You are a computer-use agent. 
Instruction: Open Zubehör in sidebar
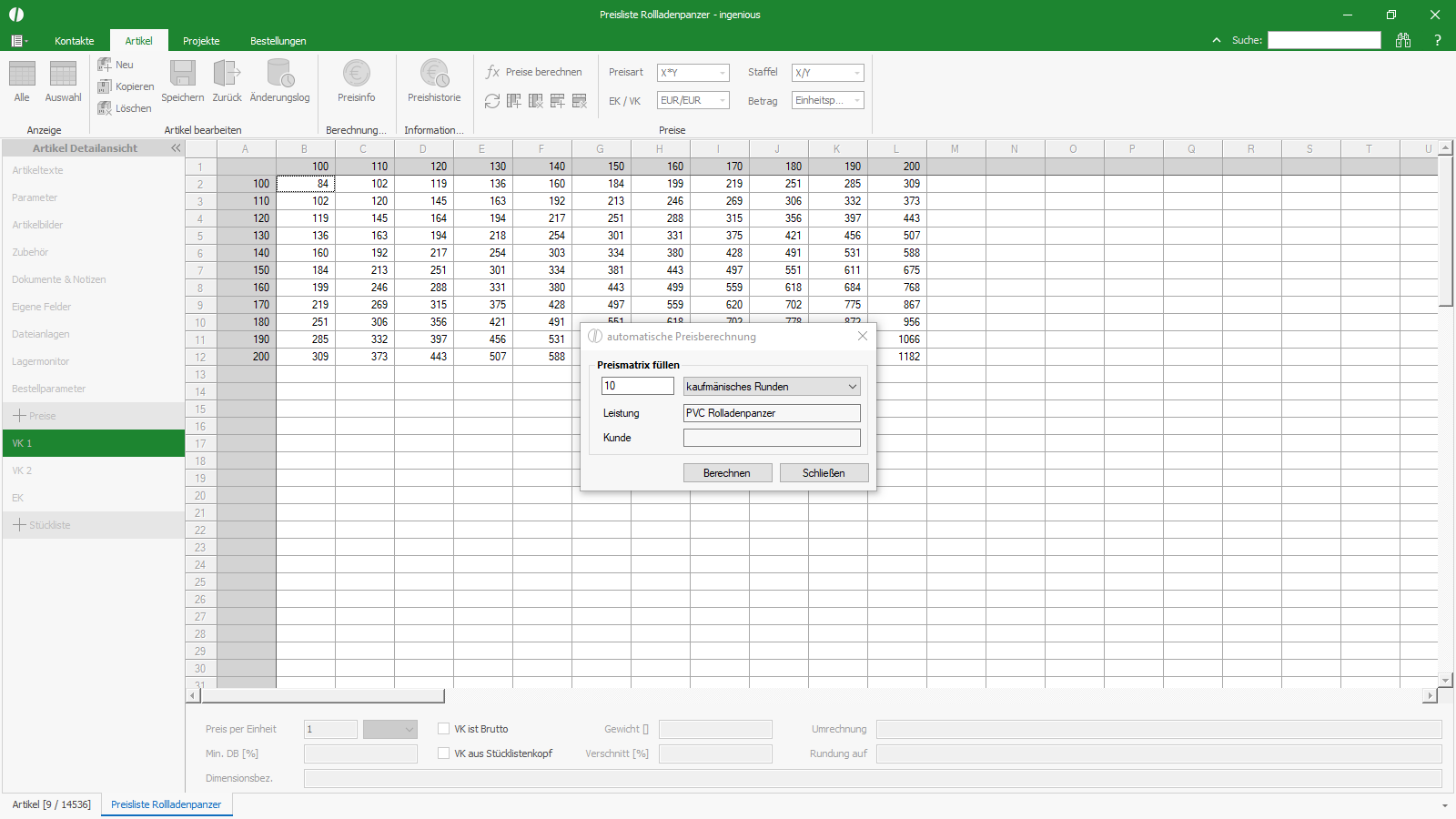point(93,252)
